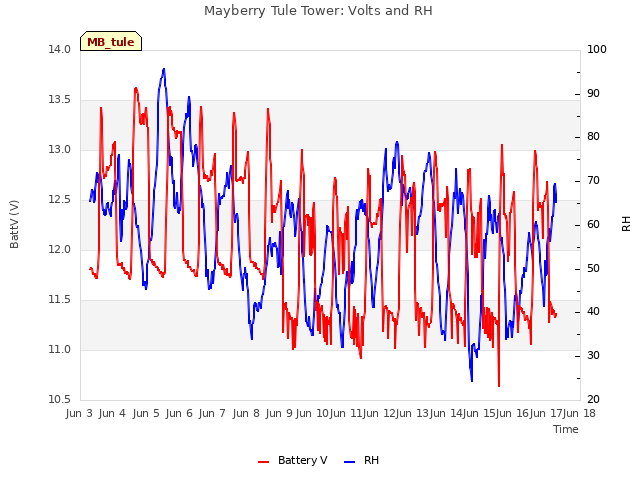
Task: Click the 30 RH axis value
Action: coord(593,356)
